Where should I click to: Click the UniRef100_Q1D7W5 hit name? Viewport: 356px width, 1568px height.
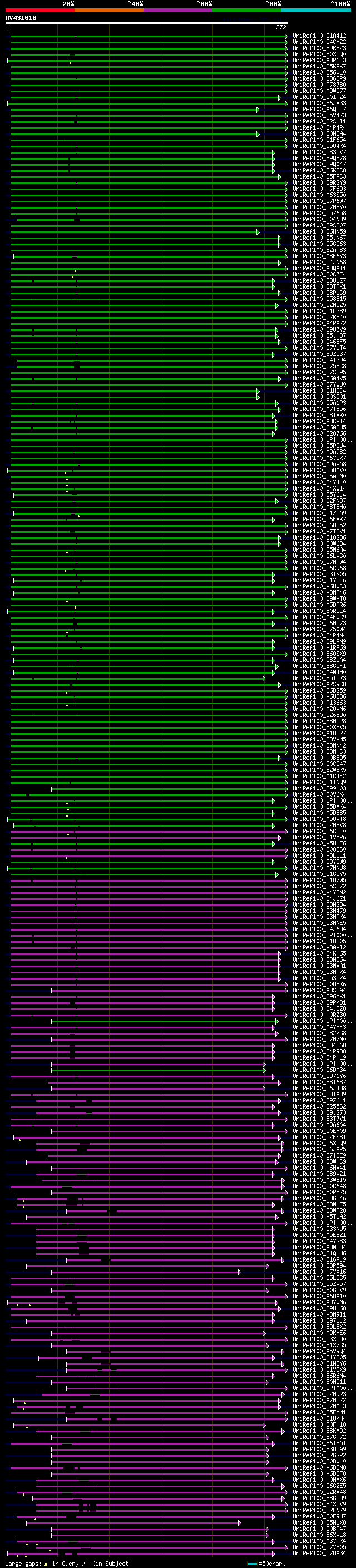click(319, 880)
